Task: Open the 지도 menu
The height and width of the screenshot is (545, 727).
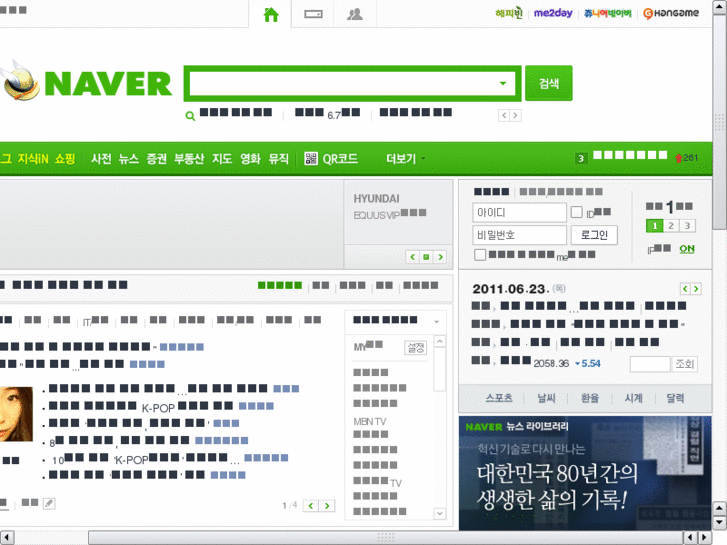Action: coord(222,159)
